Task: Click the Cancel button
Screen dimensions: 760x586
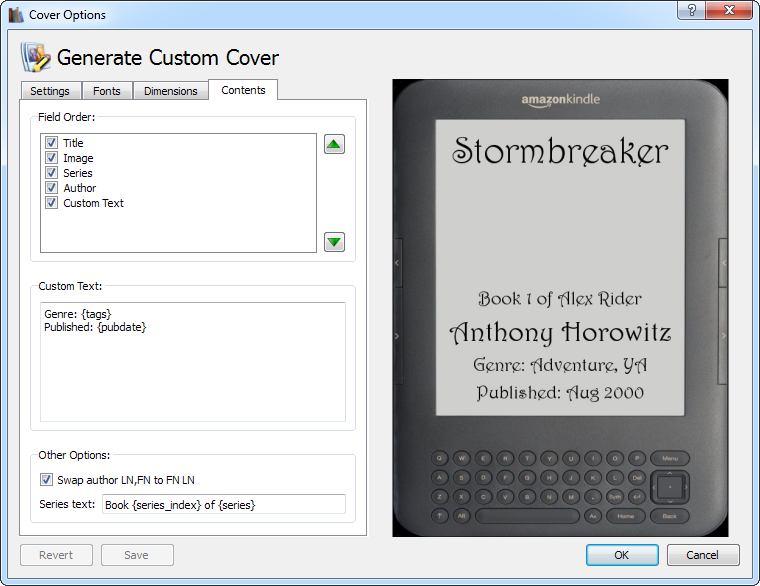Action: [x=703, y=555]
